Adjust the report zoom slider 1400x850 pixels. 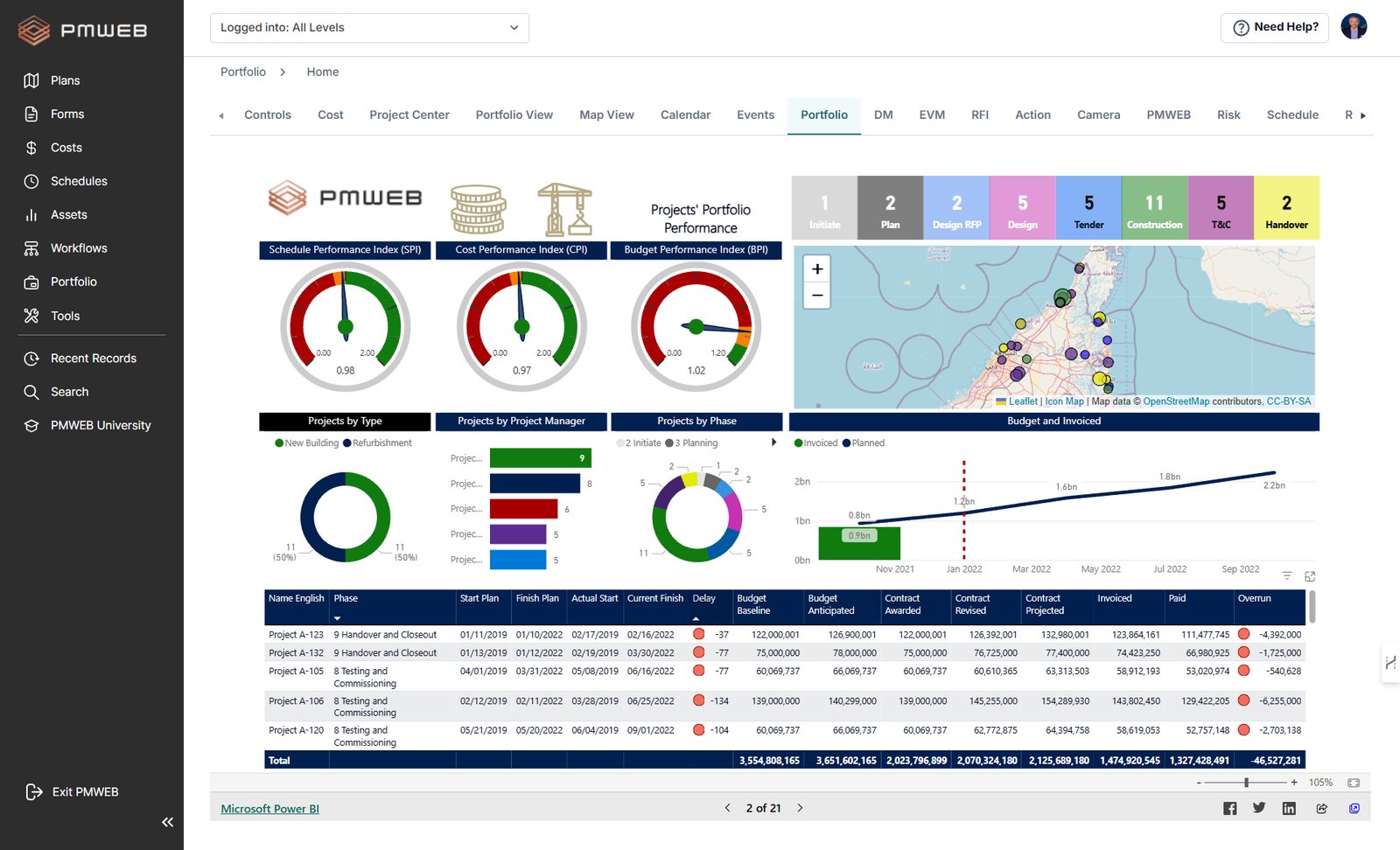pyautogui.click(x=1246, y=783)
